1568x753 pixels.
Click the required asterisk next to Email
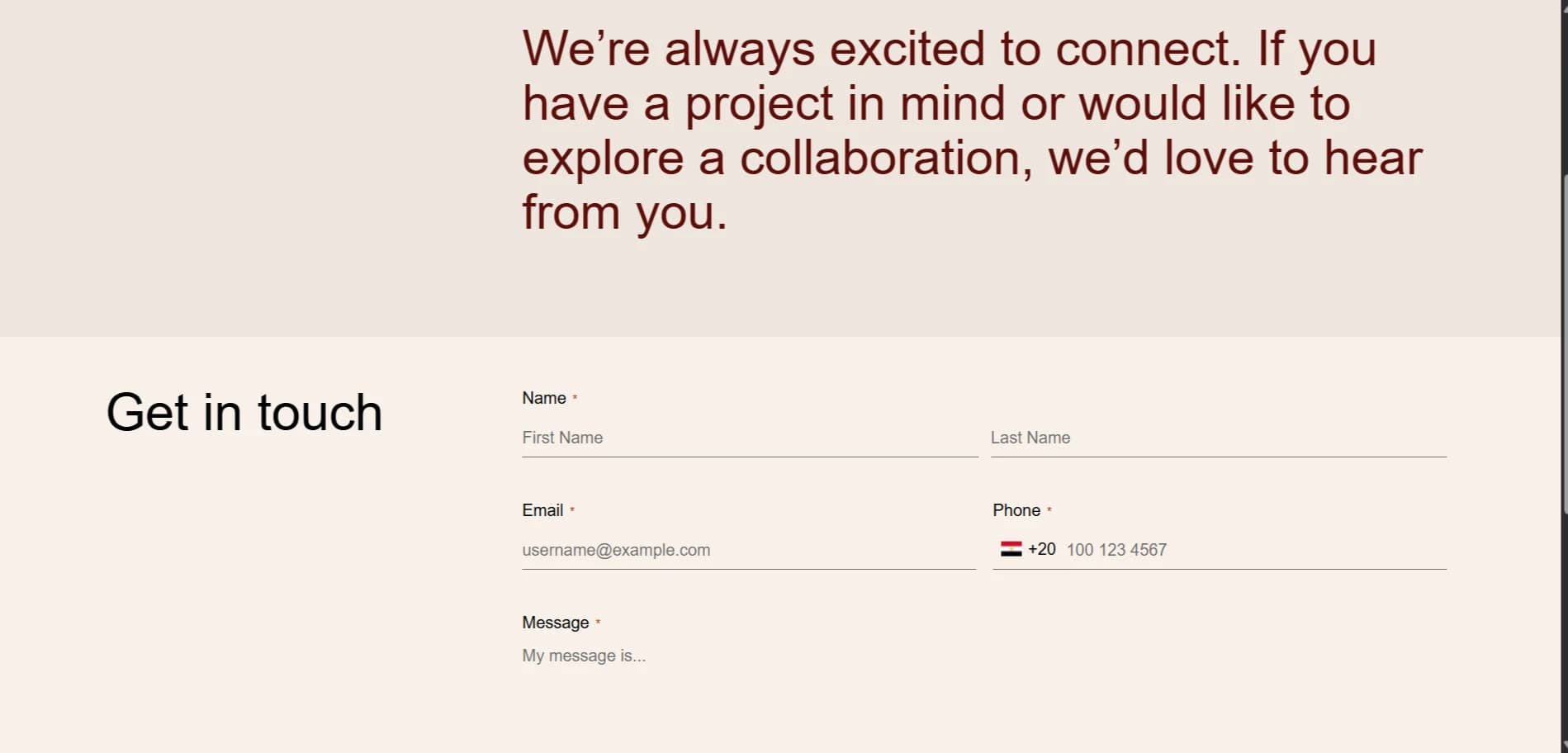click(x=572, y=510)
